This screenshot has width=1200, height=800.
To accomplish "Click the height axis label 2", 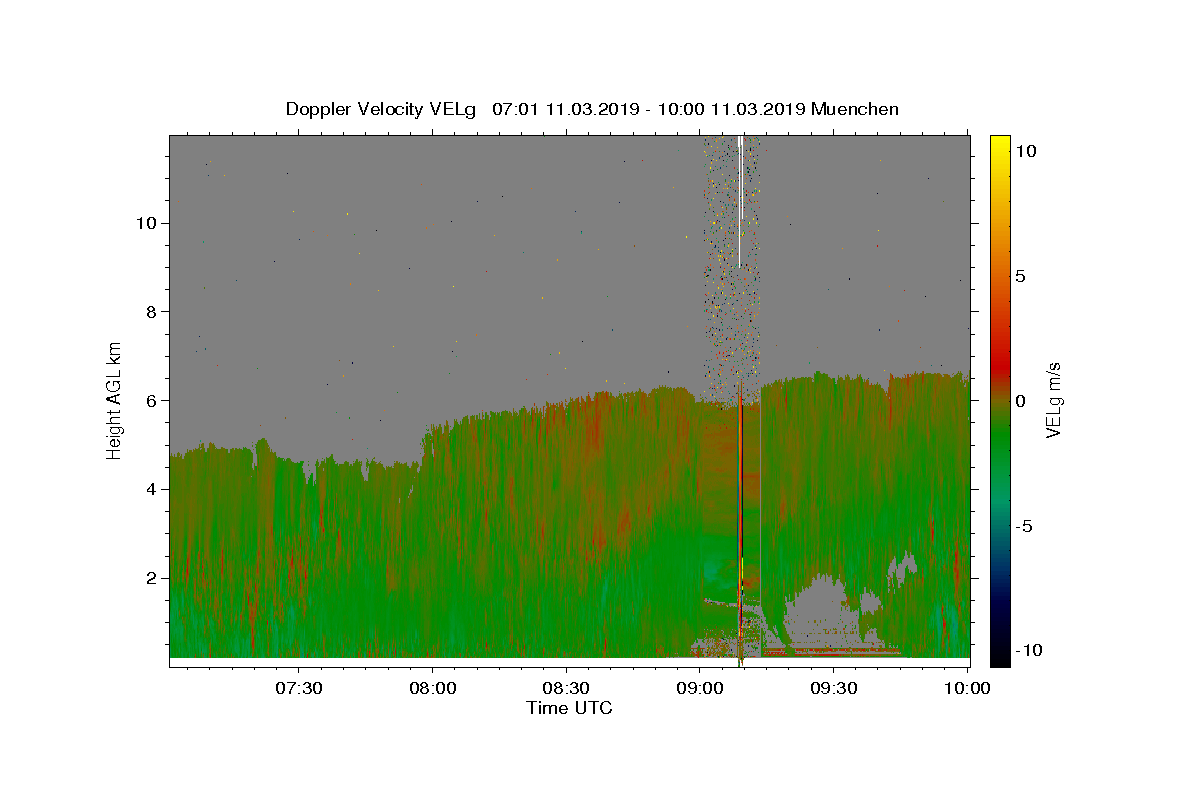I will coord(152,578).
